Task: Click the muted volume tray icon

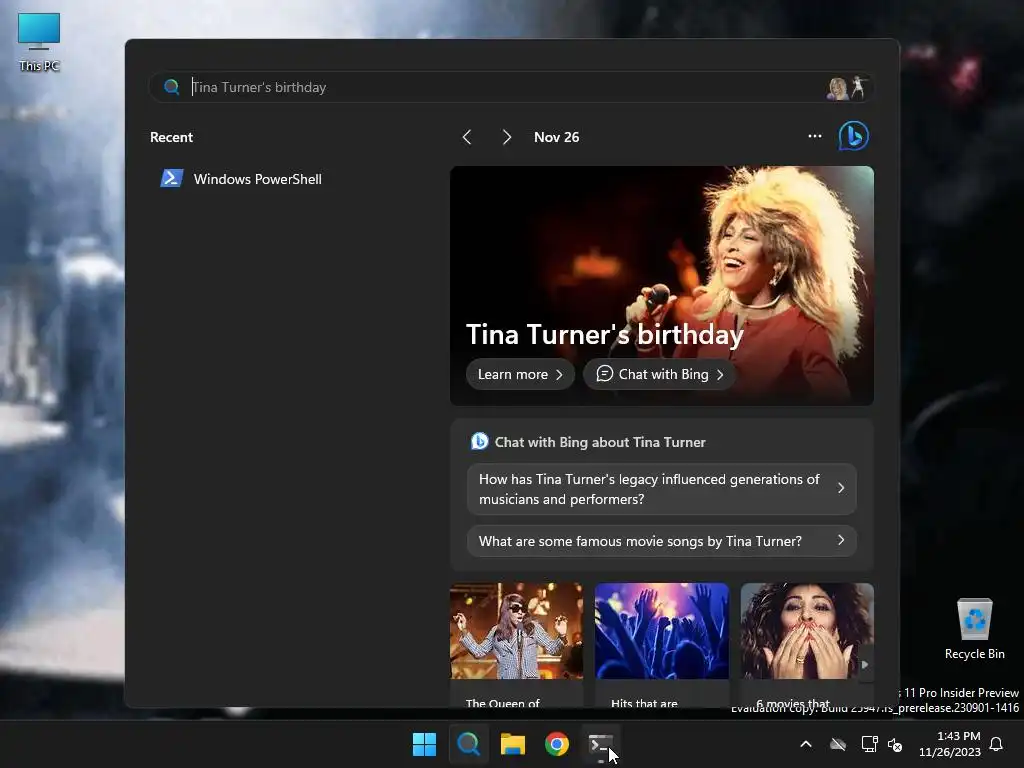Action: [895, 744]
